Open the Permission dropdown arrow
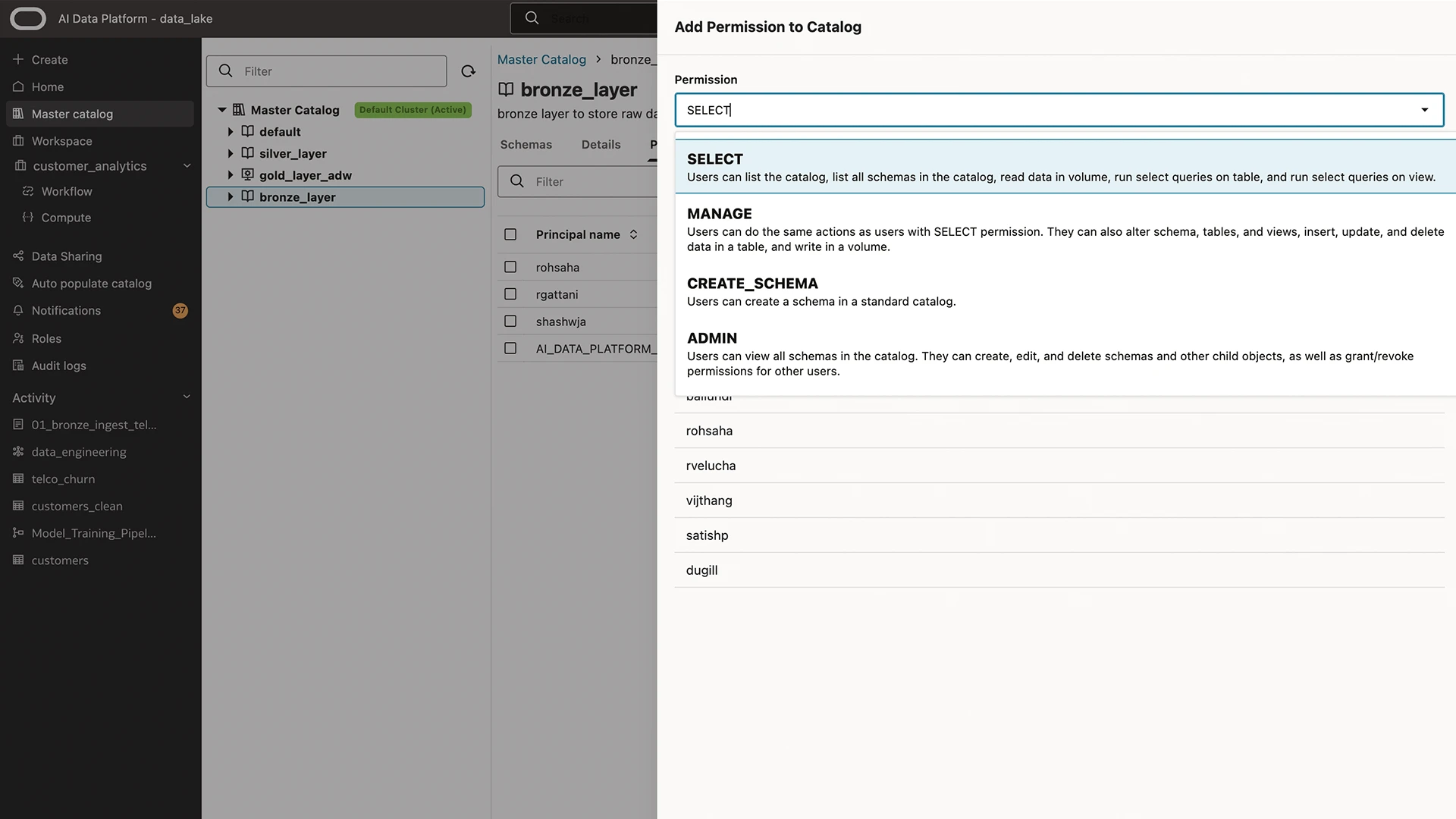Image resolution: width=1456 pixels, height=819 pixels. point(1423,110)
